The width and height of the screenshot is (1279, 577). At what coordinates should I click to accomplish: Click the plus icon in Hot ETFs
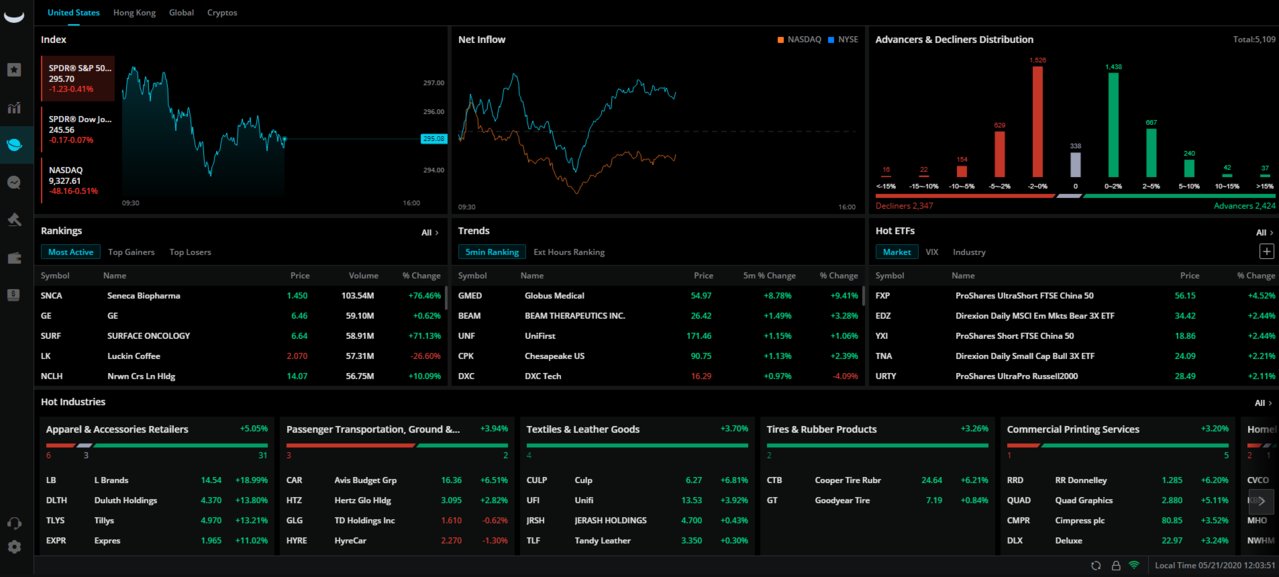[1266, 252]
